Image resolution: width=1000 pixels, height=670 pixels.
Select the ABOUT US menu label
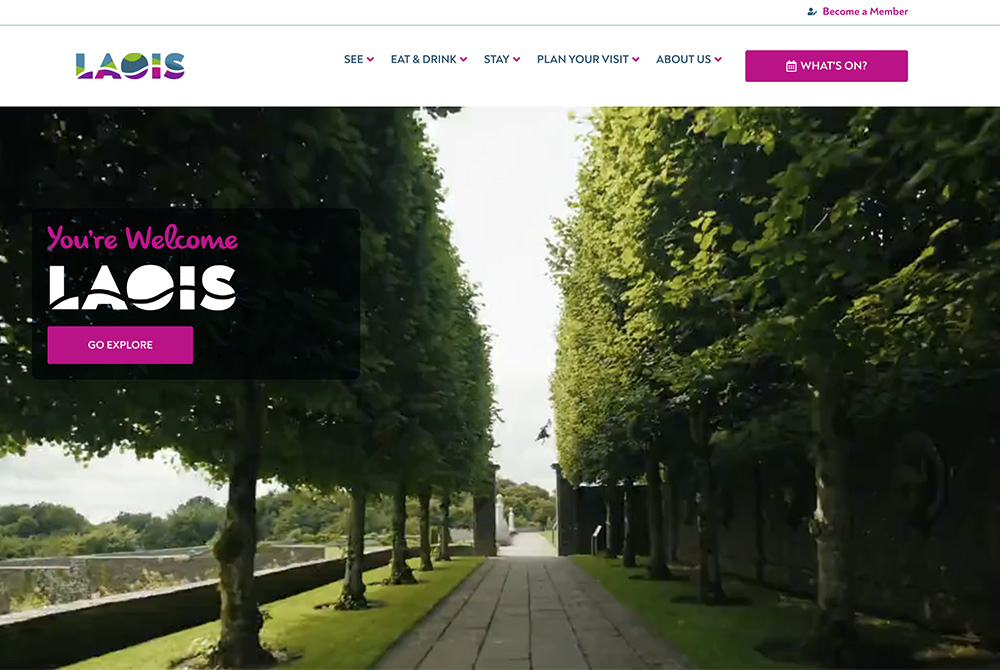(x=683, y=59)
